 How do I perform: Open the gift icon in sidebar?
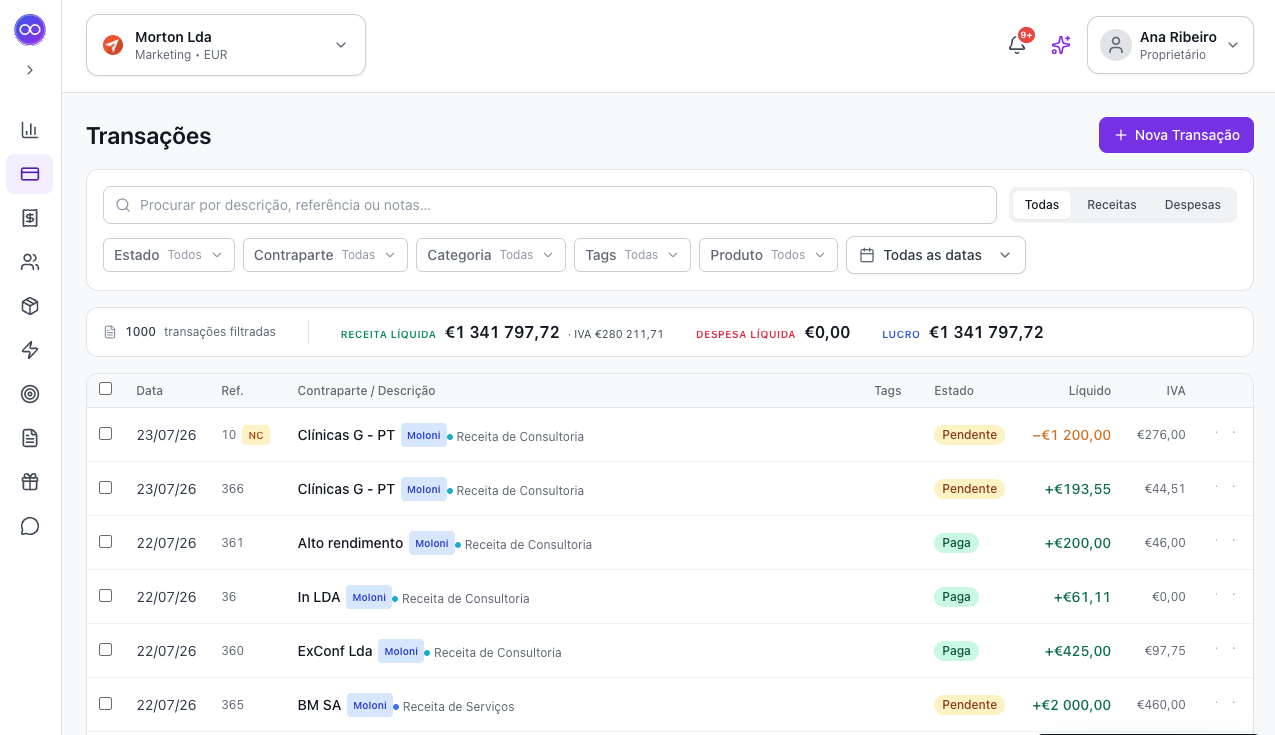pos(30,482)
